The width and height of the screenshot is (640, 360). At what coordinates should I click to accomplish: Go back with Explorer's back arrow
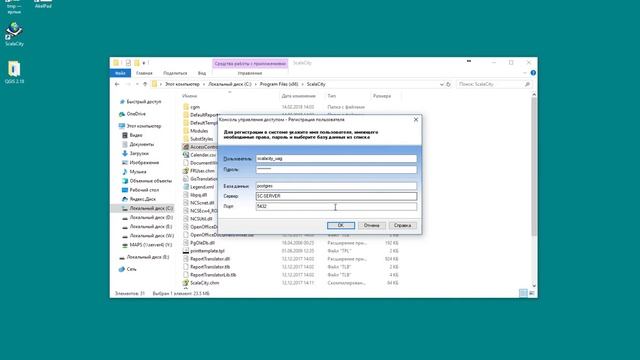coord(118,84)
